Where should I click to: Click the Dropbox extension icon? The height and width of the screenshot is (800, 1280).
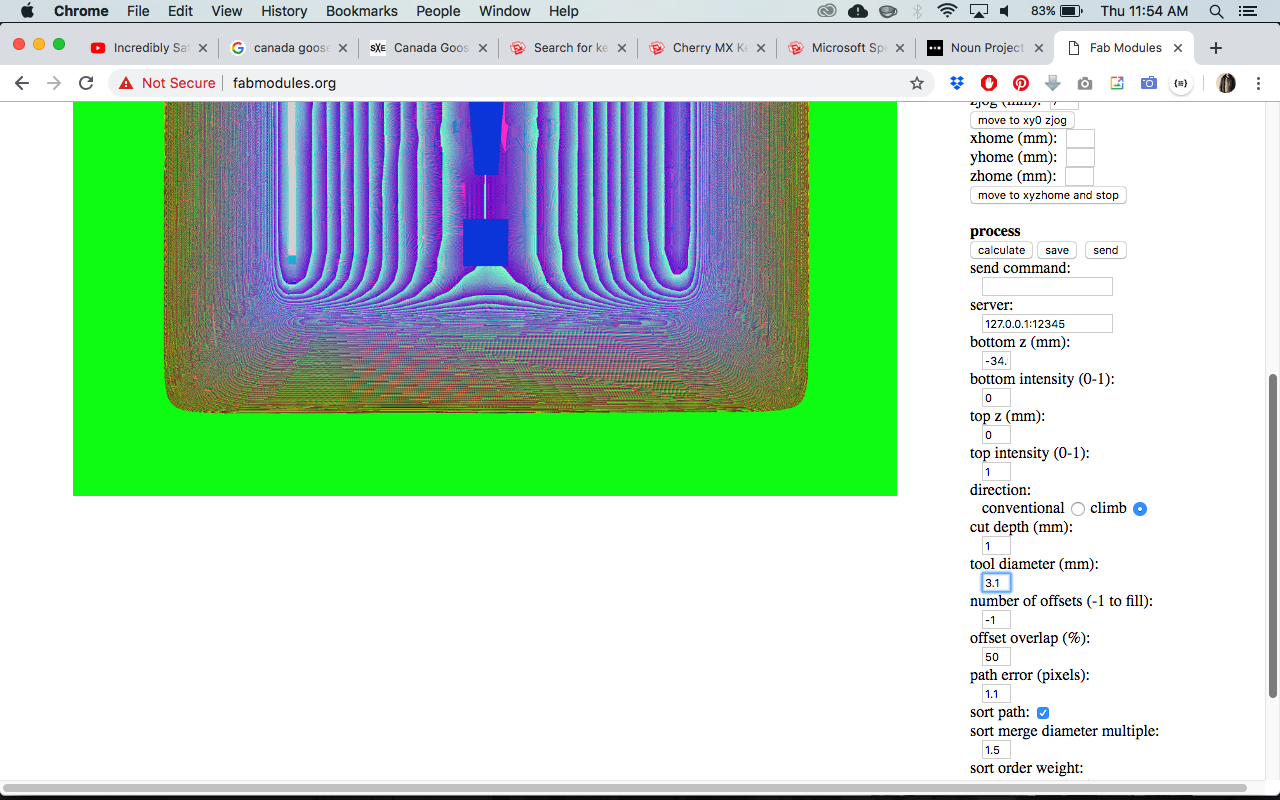point(957,83)
